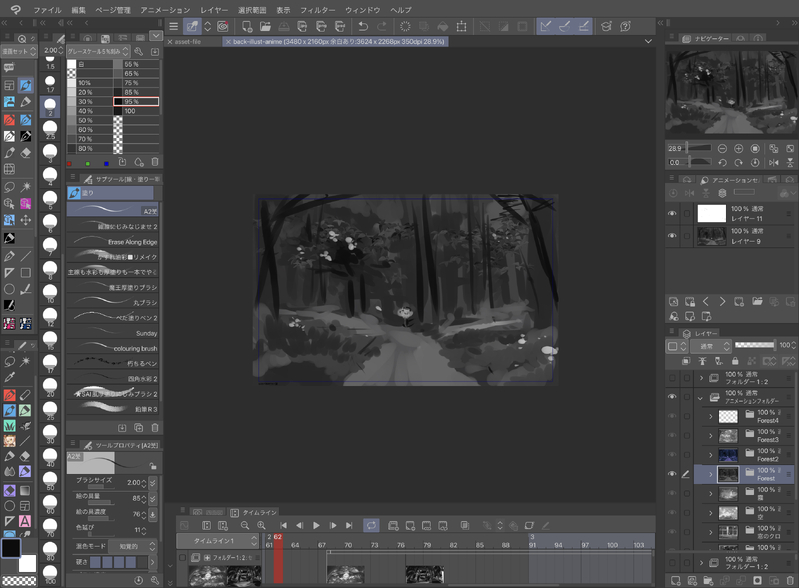Click the lock layer icon
Viewport: 799px width, 588px height.
click(735, 361)
